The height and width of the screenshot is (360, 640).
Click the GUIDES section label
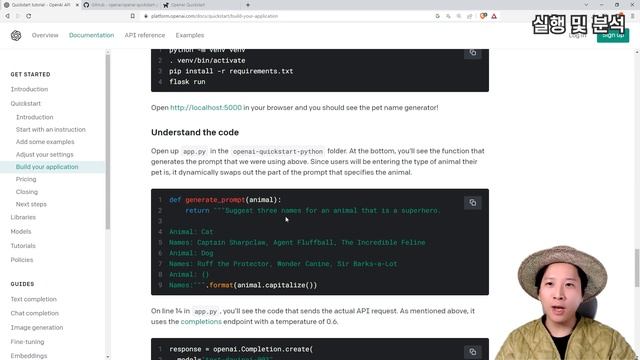[x=22, y=284]
